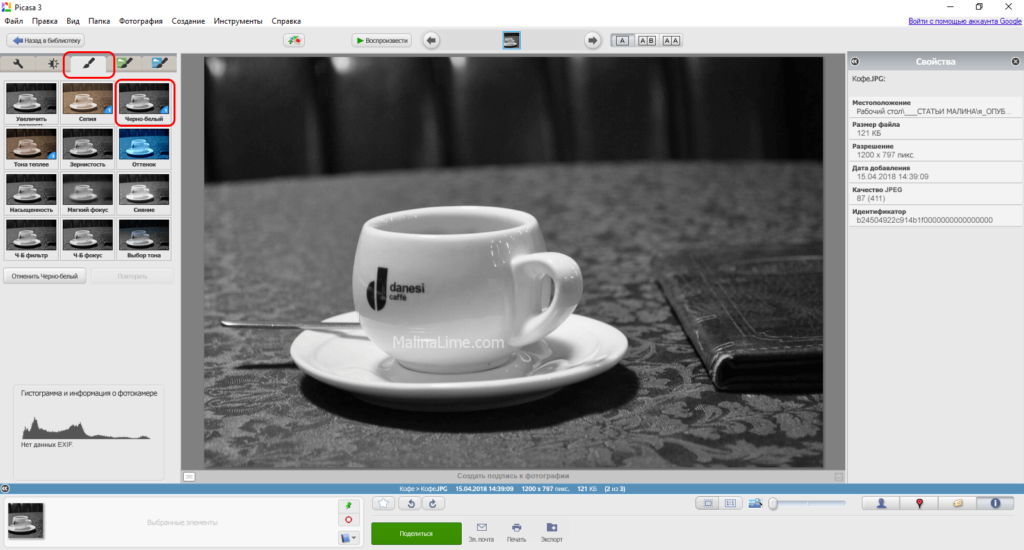This screenshot has height=550, width=1024.
Task: Apply the Soft Focus (Мягкий фокус) effect
Action: pyautogui.click(x=88, y=193)
